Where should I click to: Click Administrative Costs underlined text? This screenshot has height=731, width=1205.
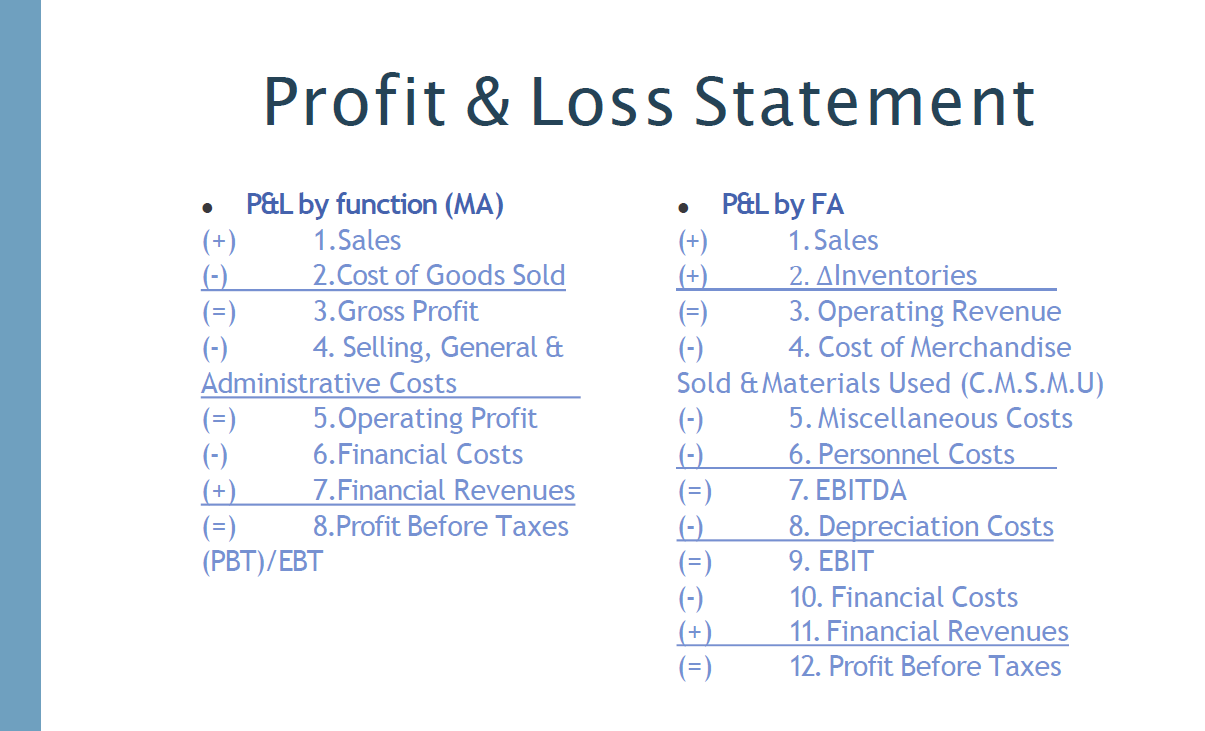coord(329,383)
